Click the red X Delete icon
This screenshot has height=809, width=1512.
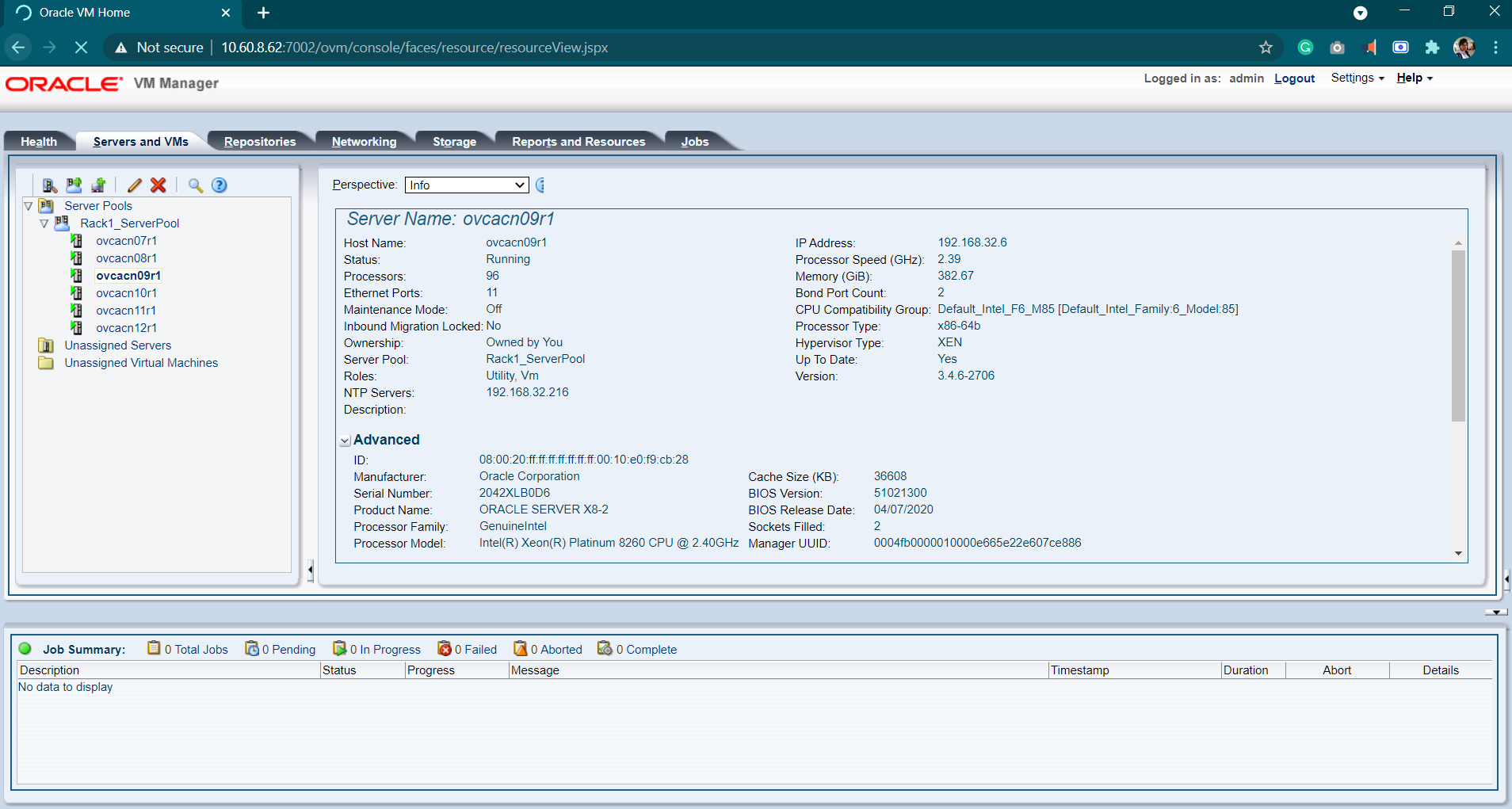158,185
